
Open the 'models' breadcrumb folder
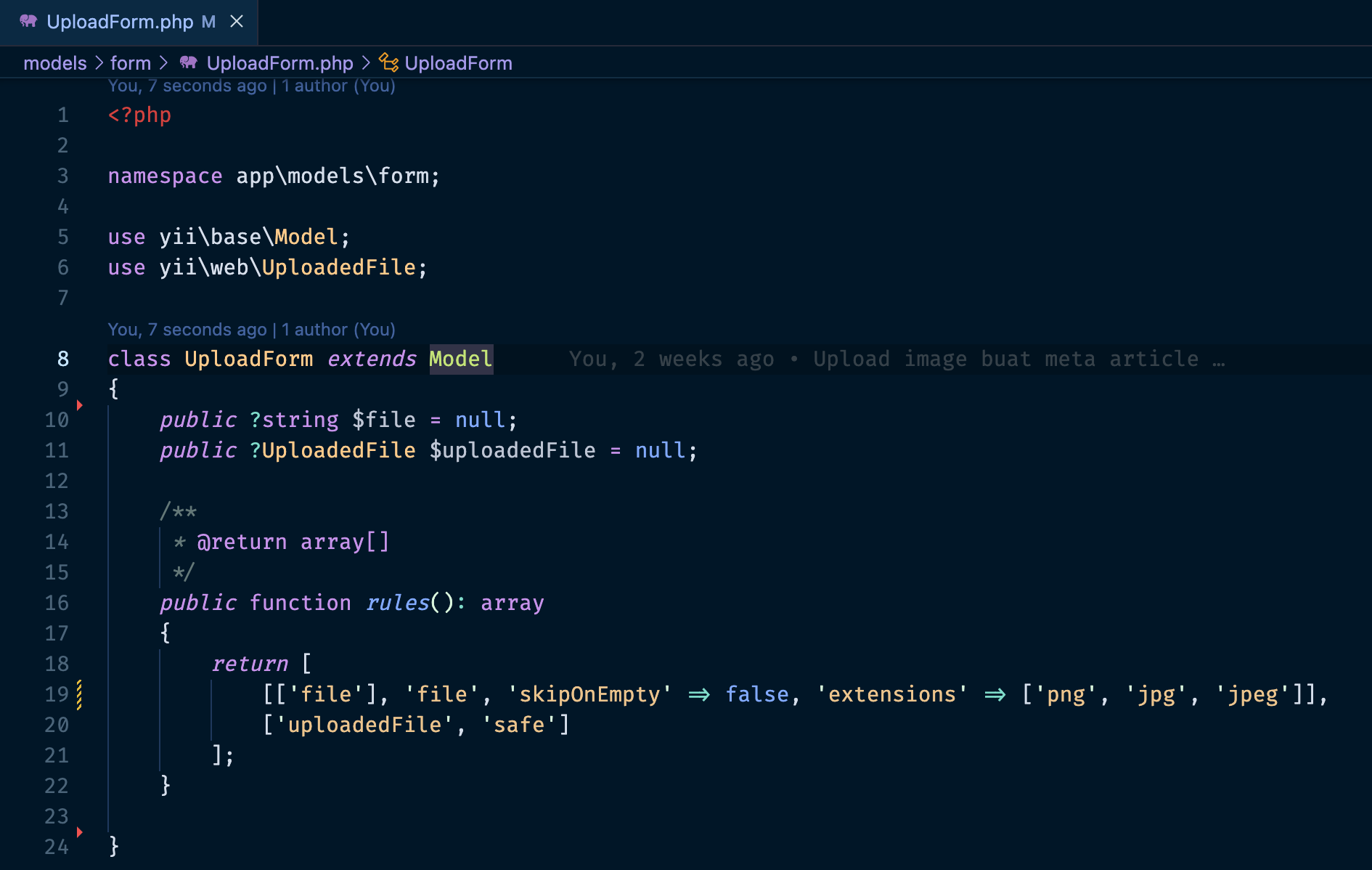coord(55,63)
